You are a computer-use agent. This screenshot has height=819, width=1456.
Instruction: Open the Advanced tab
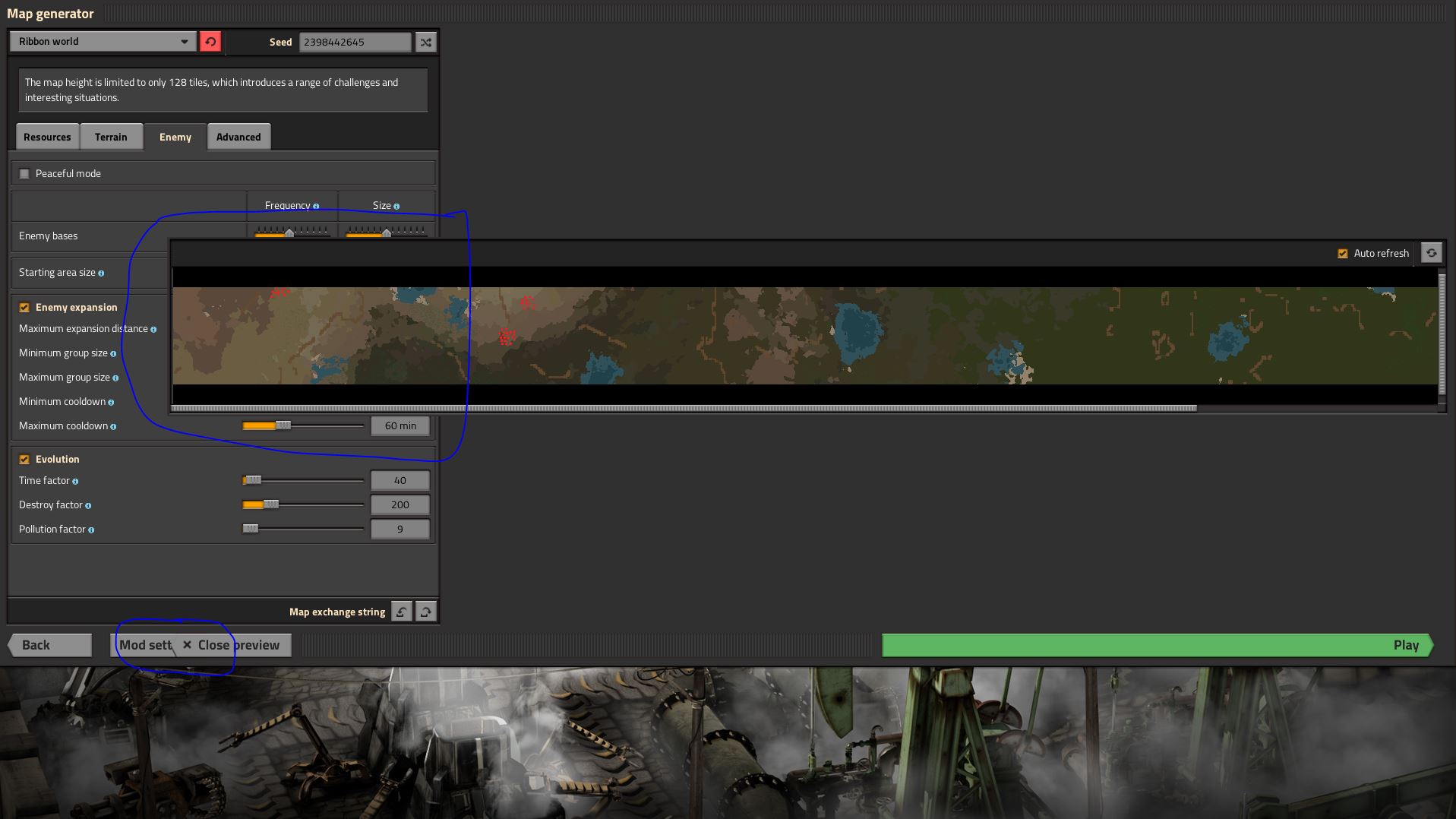click(238, 137)
